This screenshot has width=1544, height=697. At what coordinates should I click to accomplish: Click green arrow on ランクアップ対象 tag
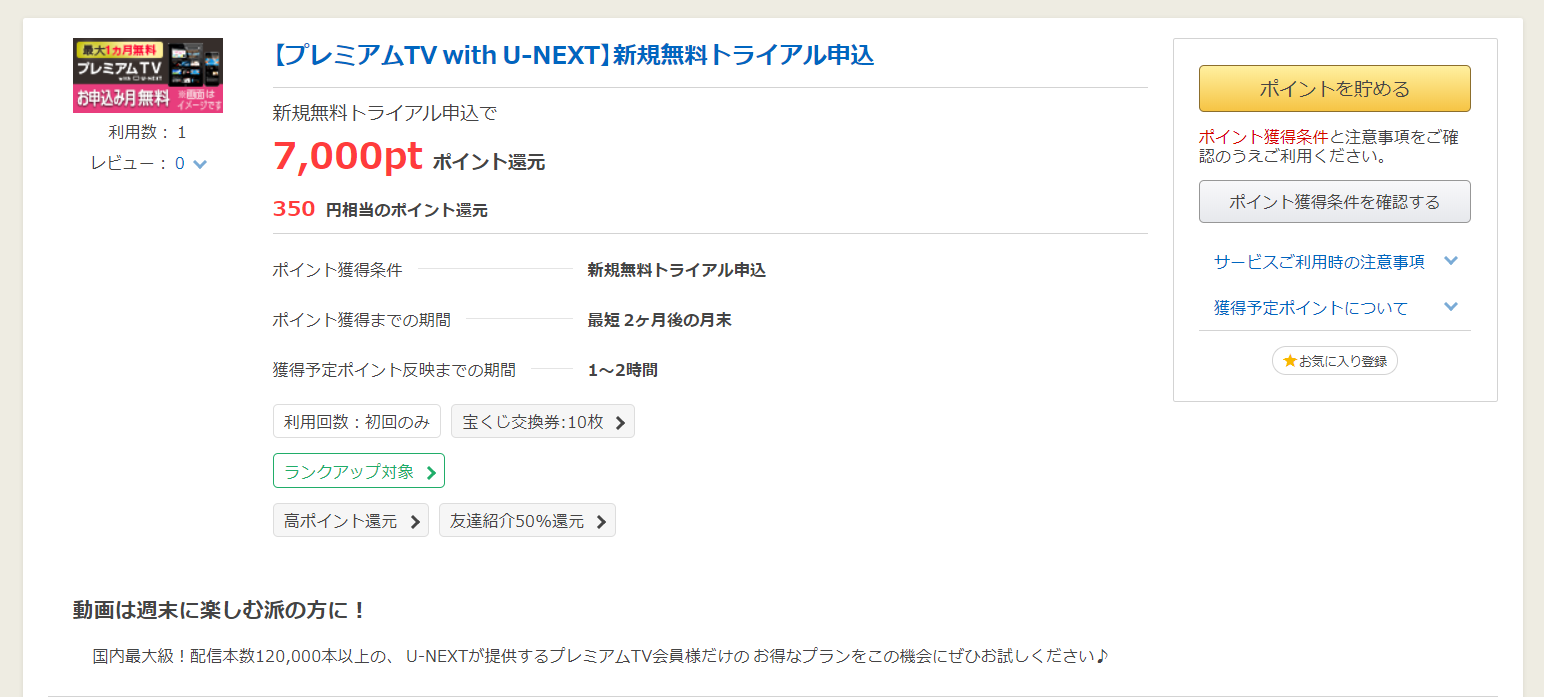coord(431,472)
